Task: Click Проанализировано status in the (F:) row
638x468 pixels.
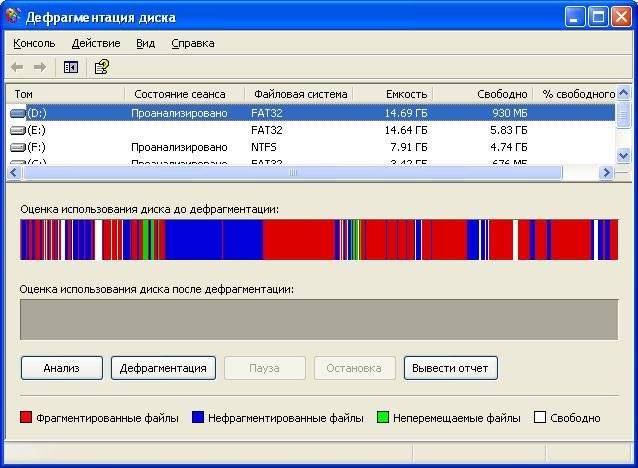Action: (179, 147)
